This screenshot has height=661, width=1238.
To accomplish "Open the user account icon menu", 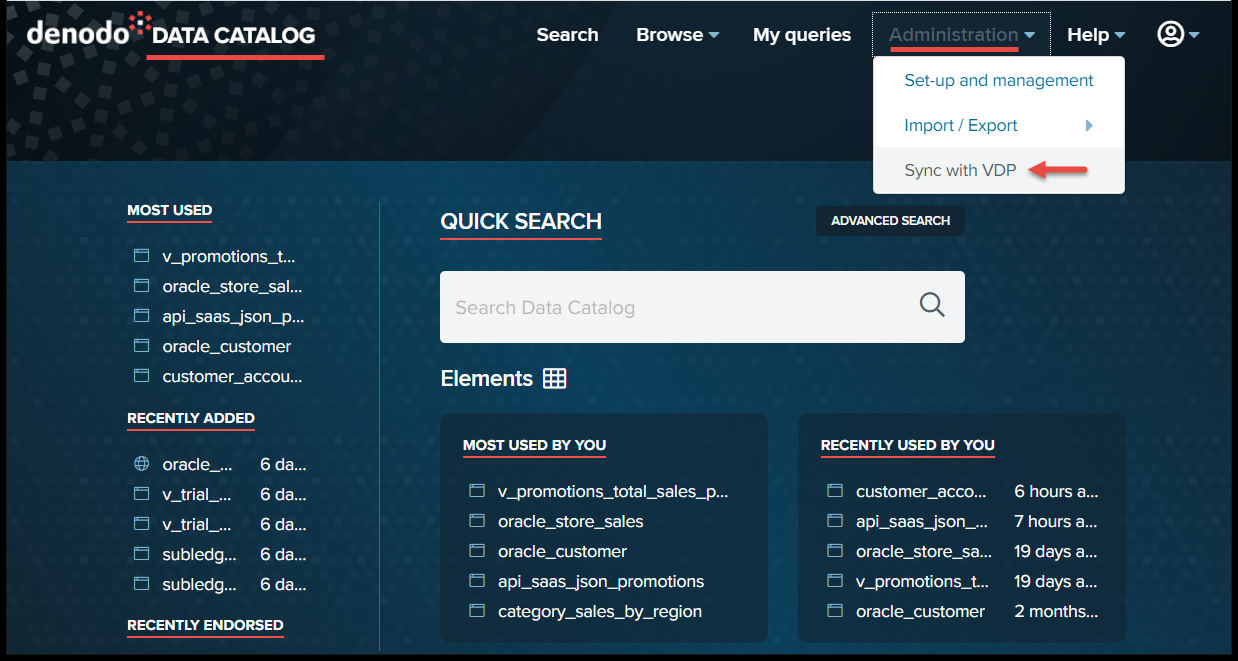I will (x=1178, y=34).
